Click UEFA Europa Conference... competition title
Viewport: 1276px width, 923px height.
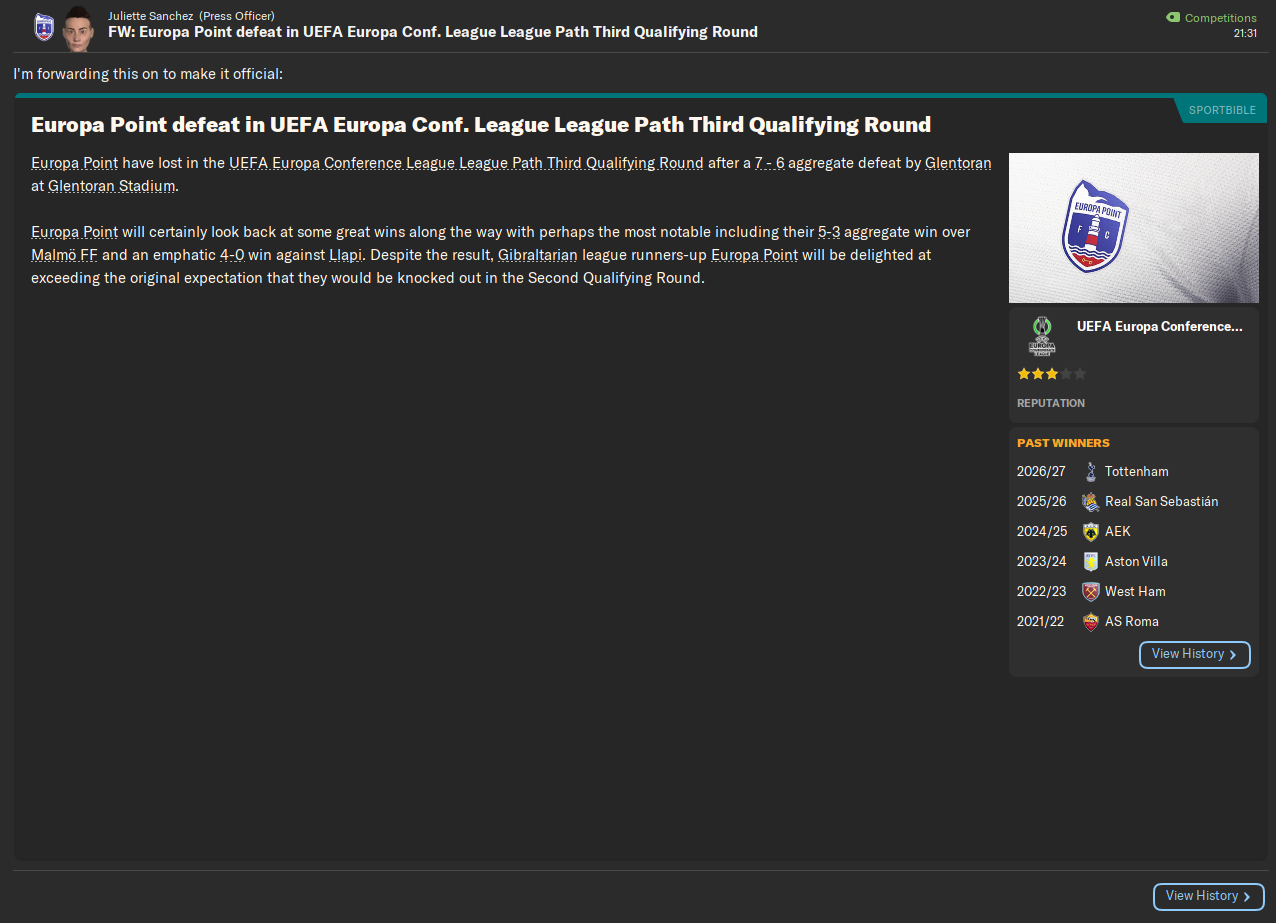click(x=1160, y=326)
